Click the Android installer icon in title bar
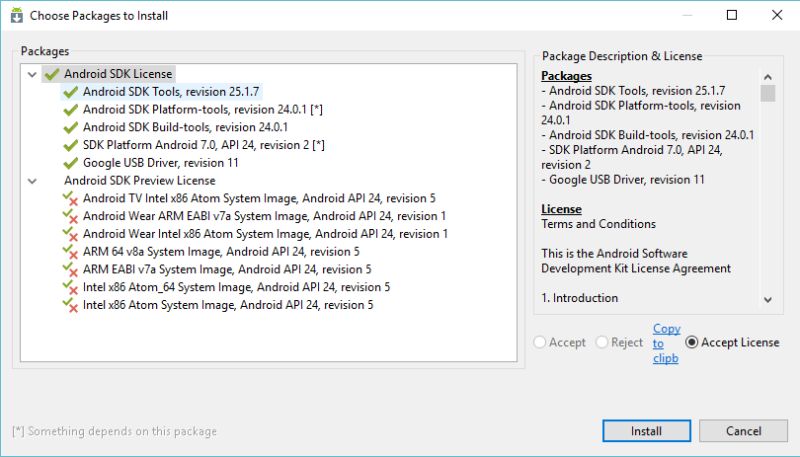Image resolution: width=800 pixels, height=457 pixels. pos(17,15)
